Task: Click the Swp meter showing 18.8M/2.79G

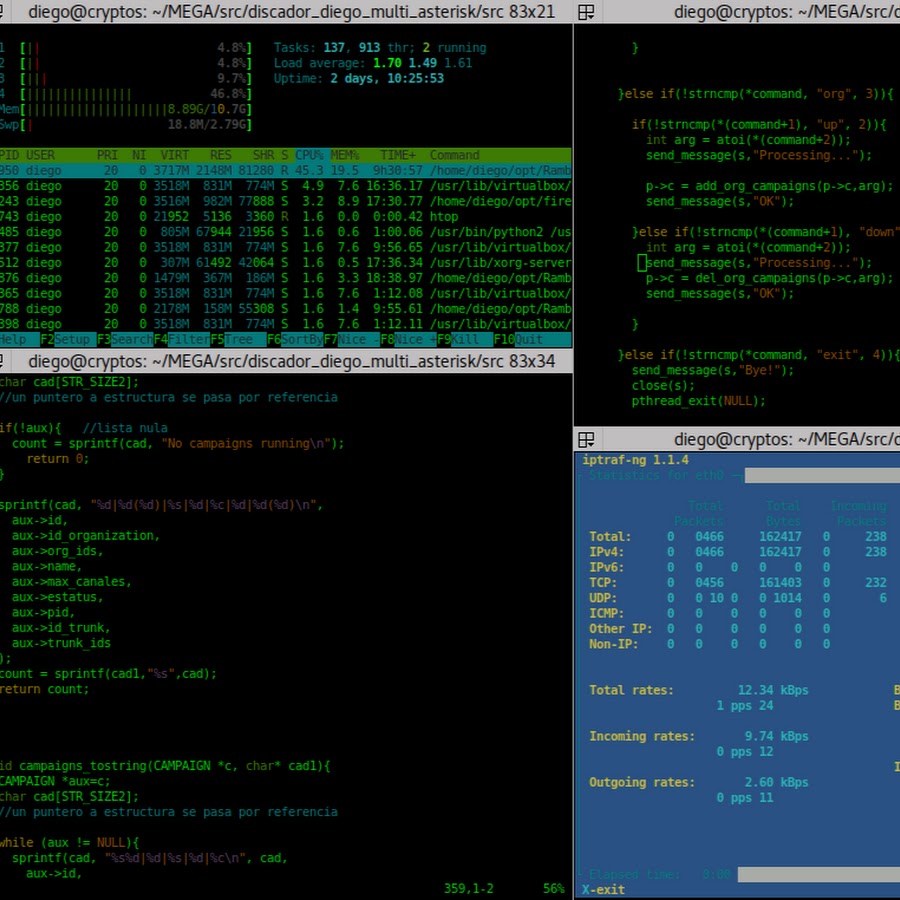Action: click(x=126, y=125)
